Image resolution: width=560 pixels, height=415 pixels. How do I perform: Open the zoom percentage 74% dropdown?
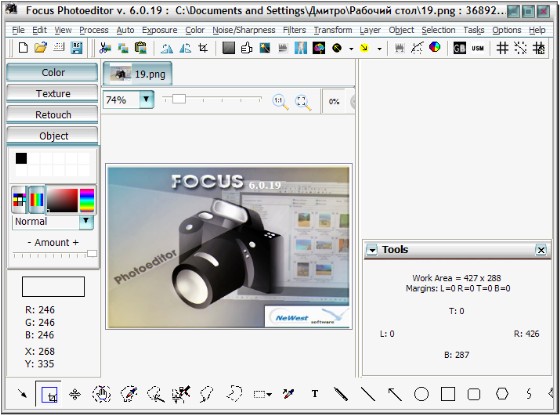pyautogui.click(x=146, y=100)
